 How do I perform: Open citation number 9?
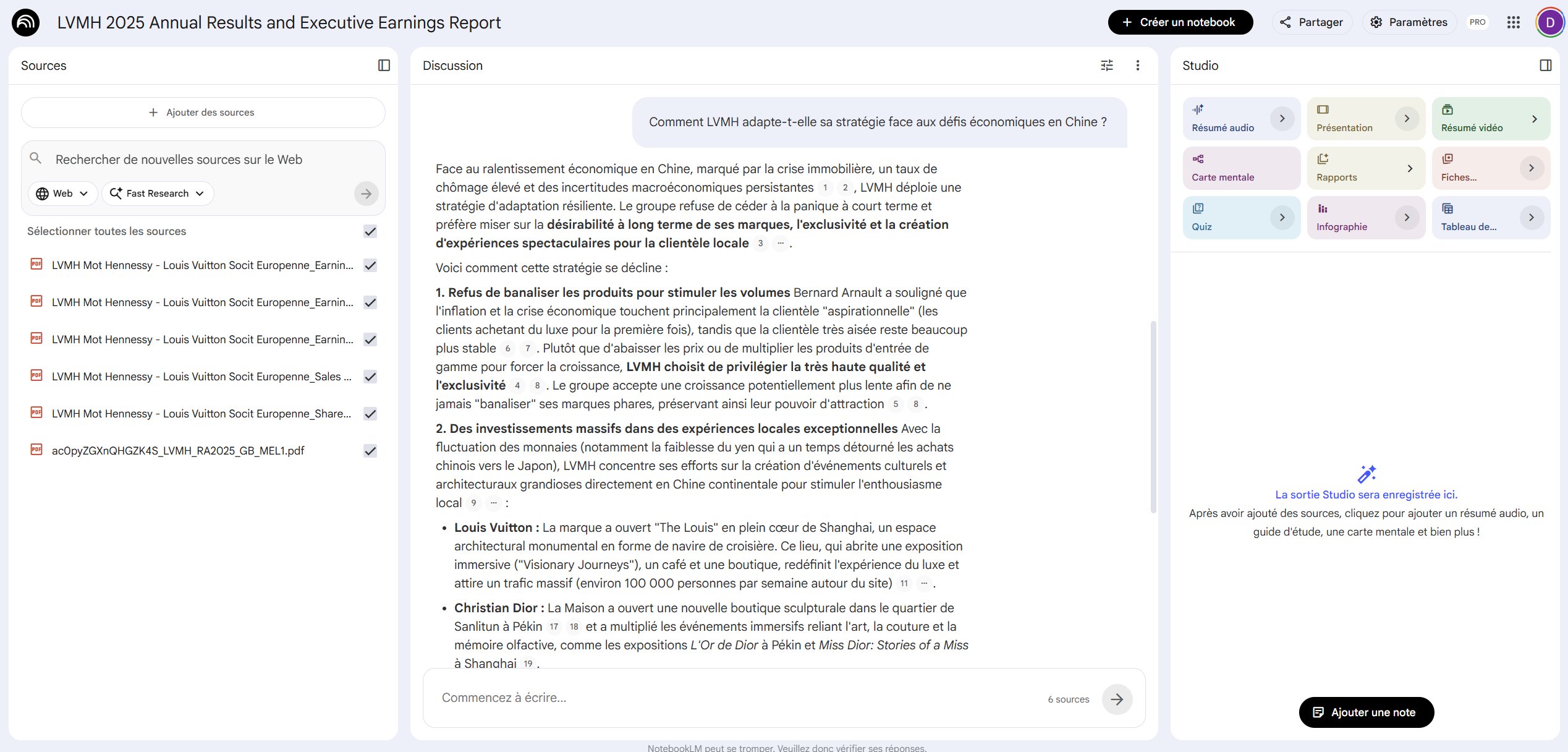[x=473, y=503]
